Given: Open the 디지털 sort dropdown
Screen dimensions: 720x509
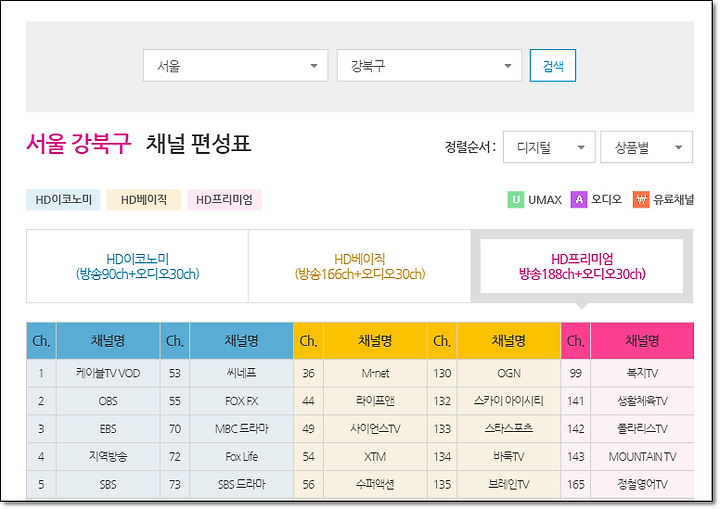Looking at the screenshot, I should pyautogui.click(x=549, y=147).
